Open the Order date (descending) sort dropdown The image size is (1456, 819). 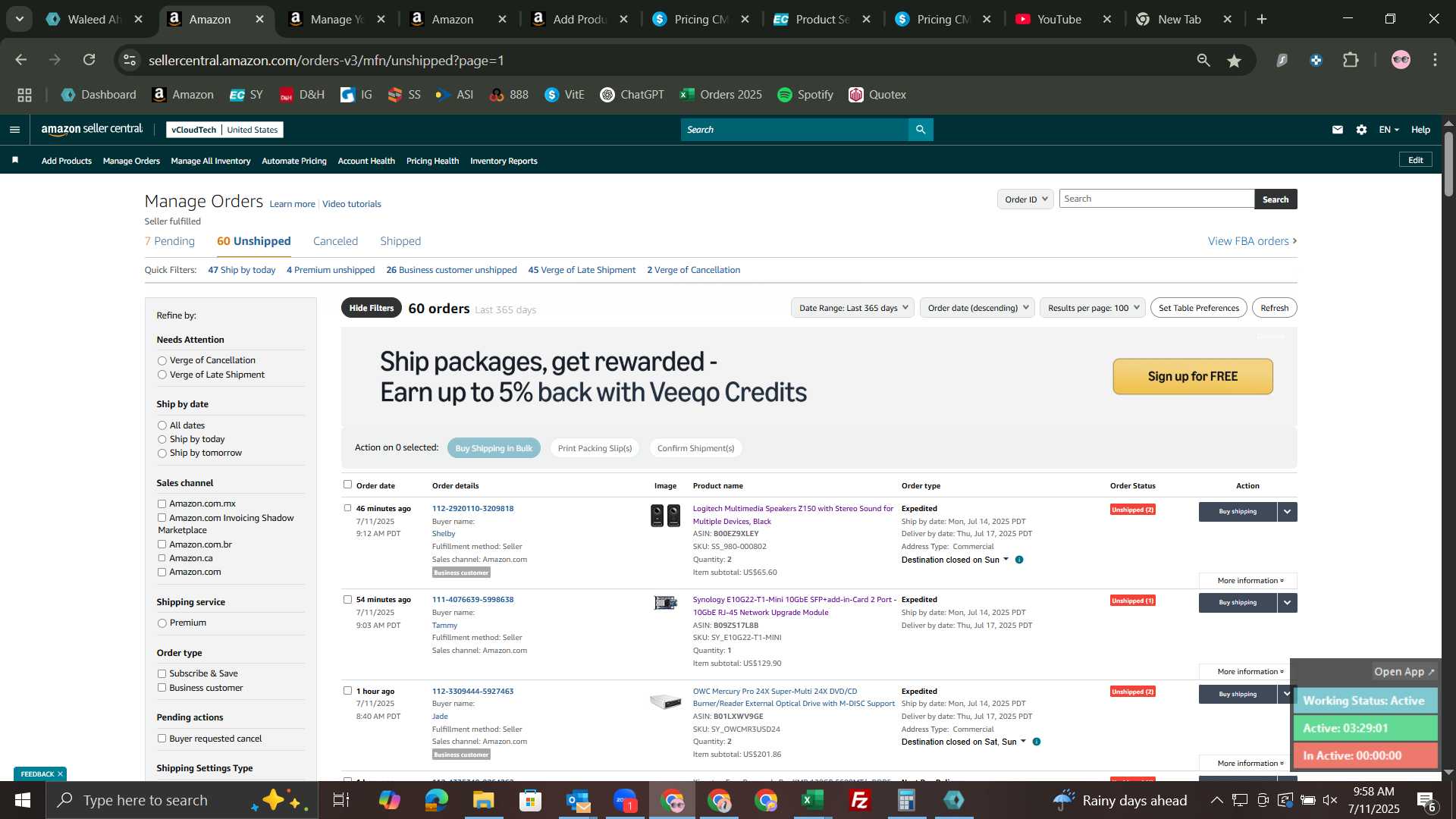tap(977, 308)
